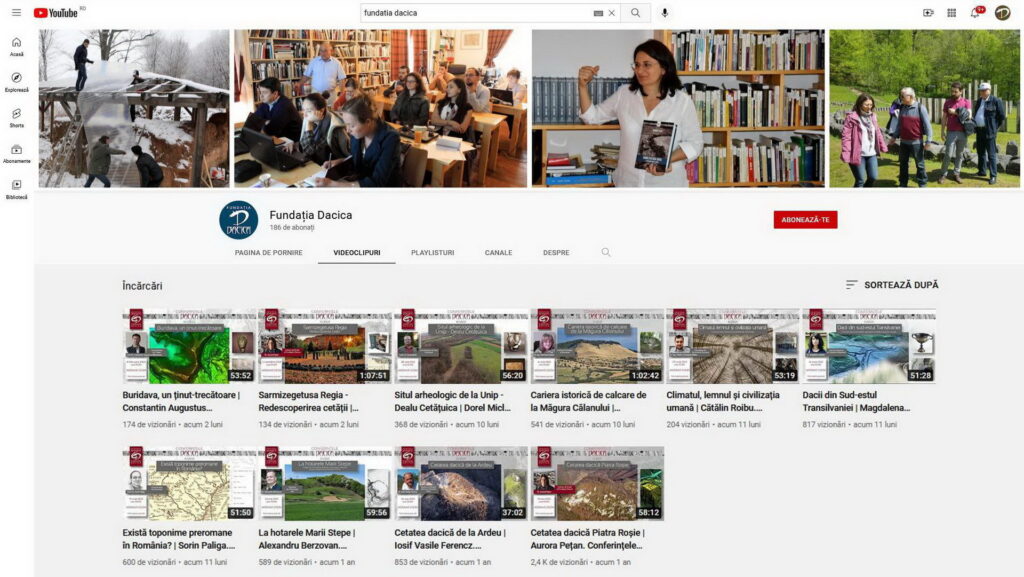
Task: Open the Shorts sidebar item
Action: pyautogui.click(x=16, y=118)
